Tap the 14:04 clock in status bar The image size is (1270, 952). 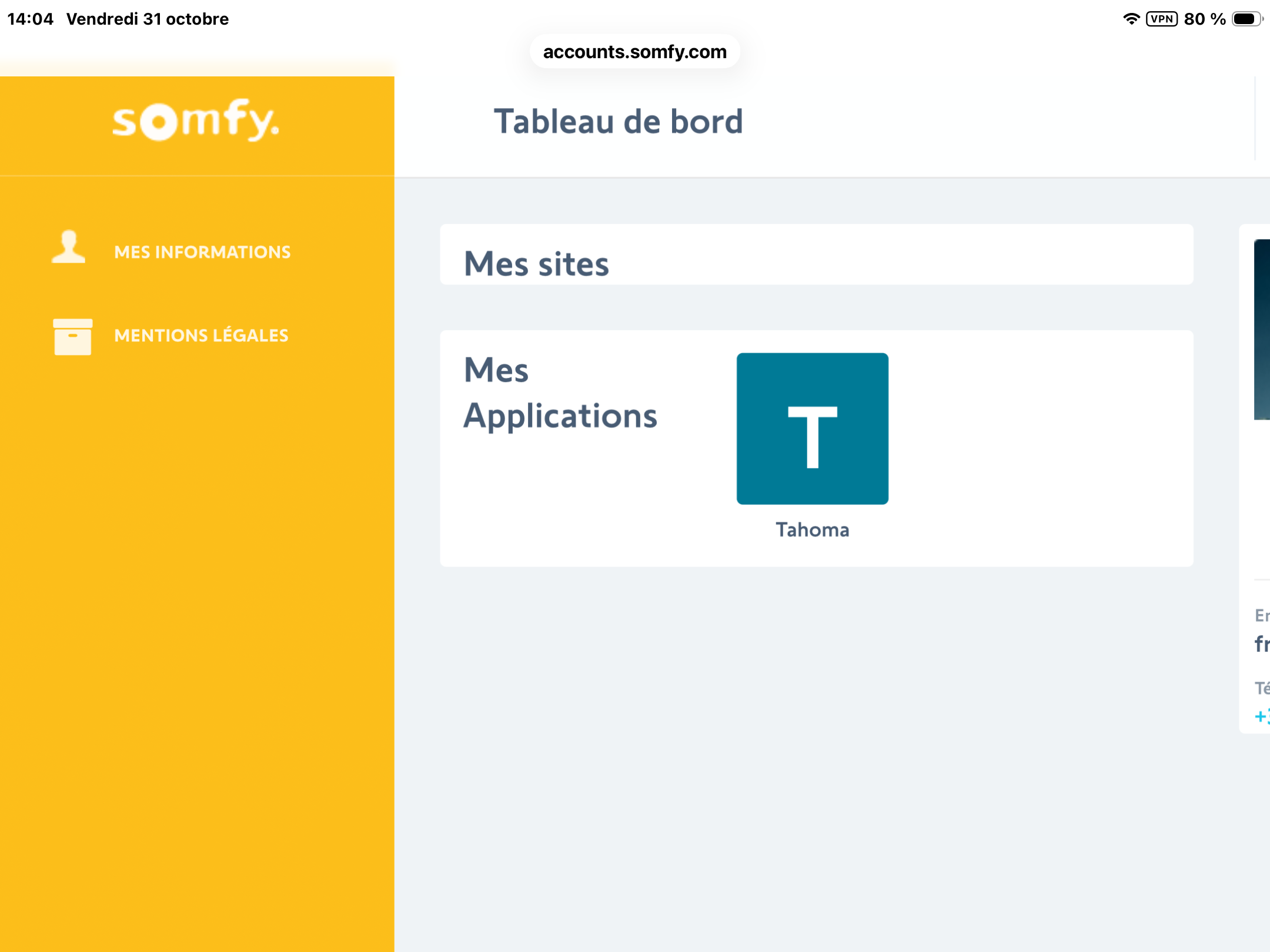click(x=30, y=19)
